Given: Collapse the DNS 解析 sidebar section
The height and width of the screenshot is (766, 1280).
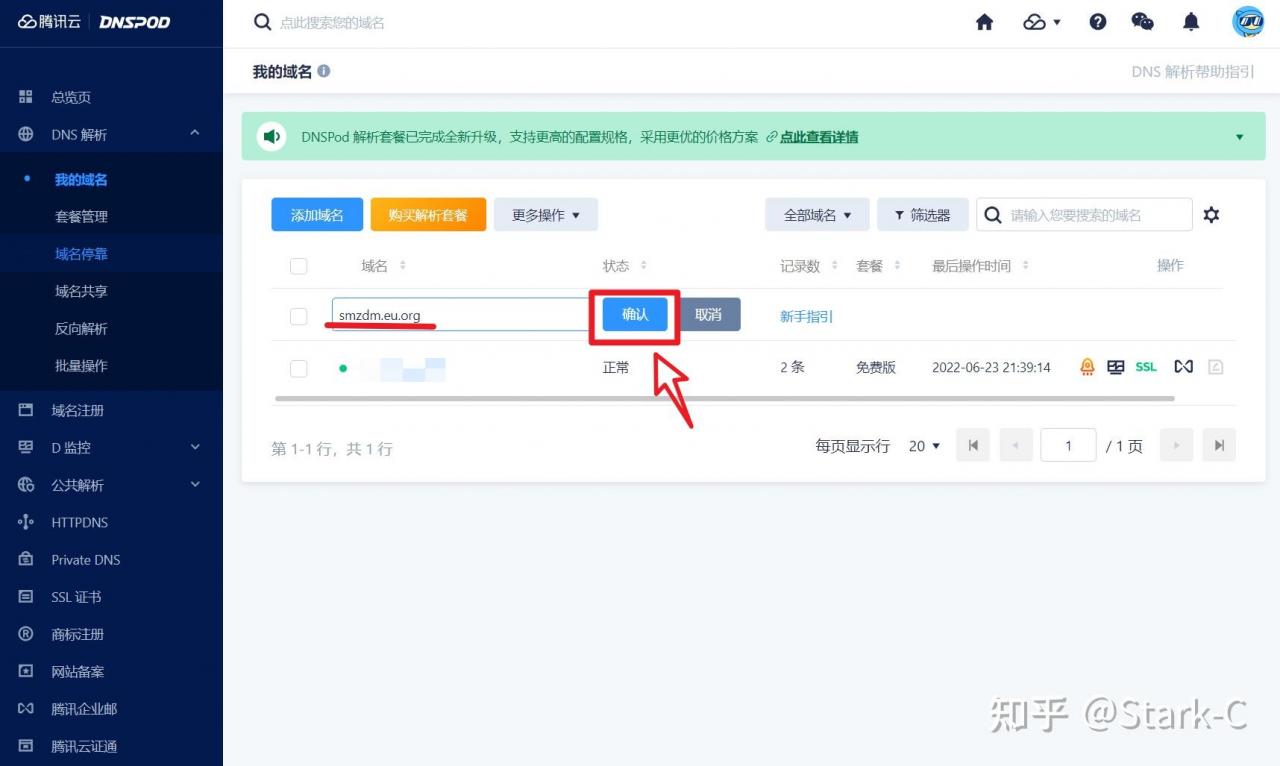Looking at the screenshot, I should (x=194, y=134).
